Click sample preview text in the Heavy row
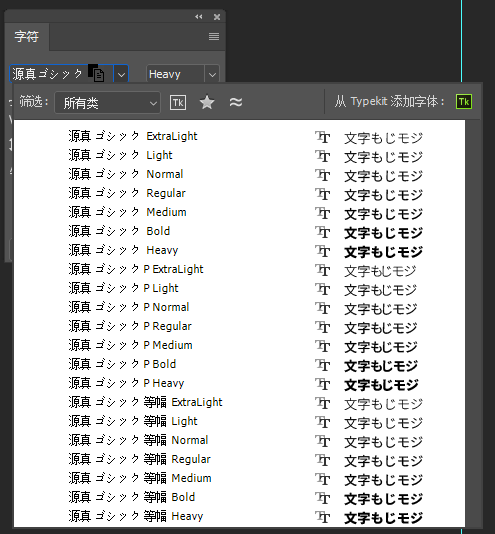This screenshot has width=495, height=534. [383, 252]
